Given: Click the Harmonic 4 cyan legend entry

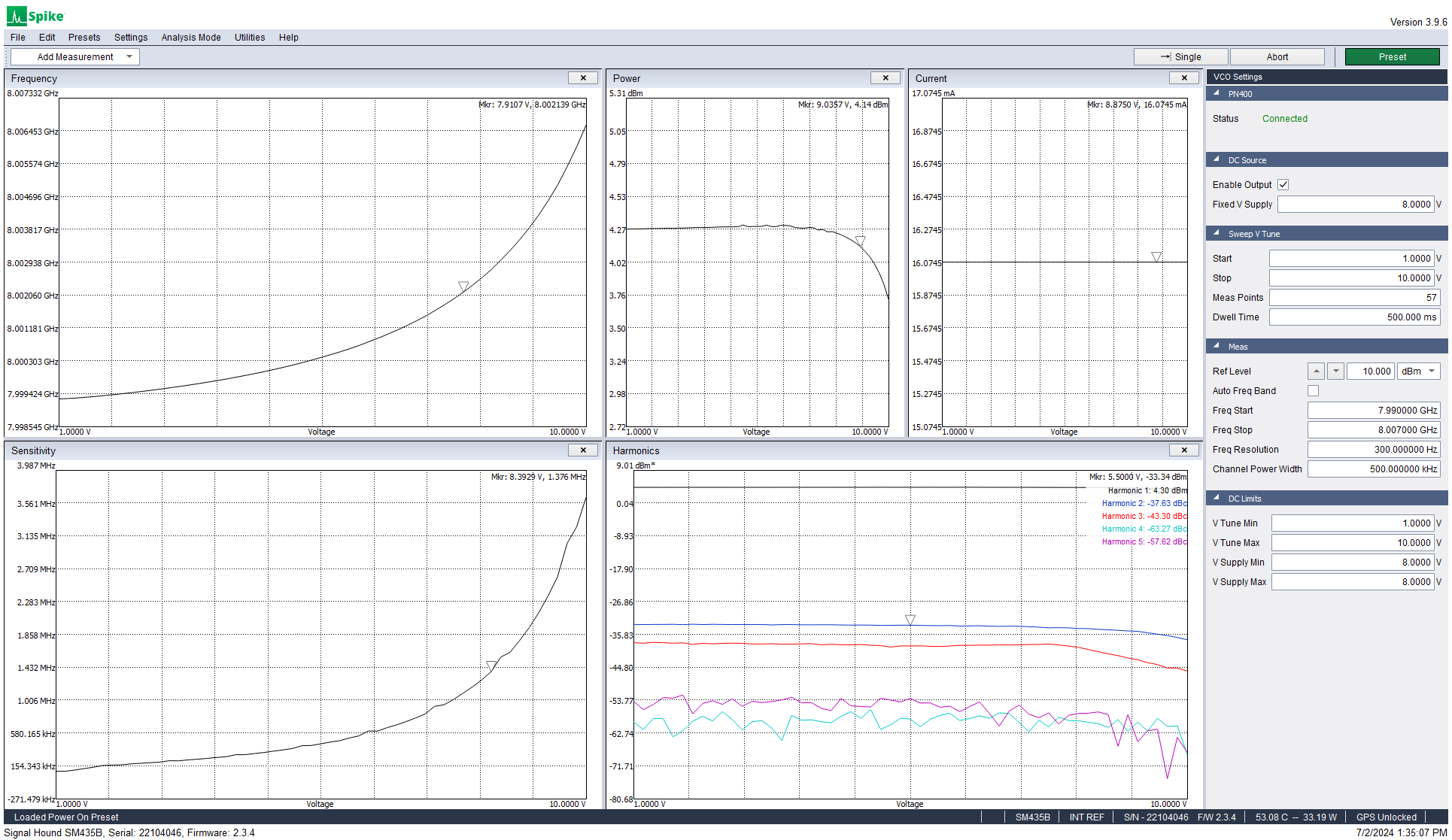Looking at the screenshot, I should pos(1144,529).
